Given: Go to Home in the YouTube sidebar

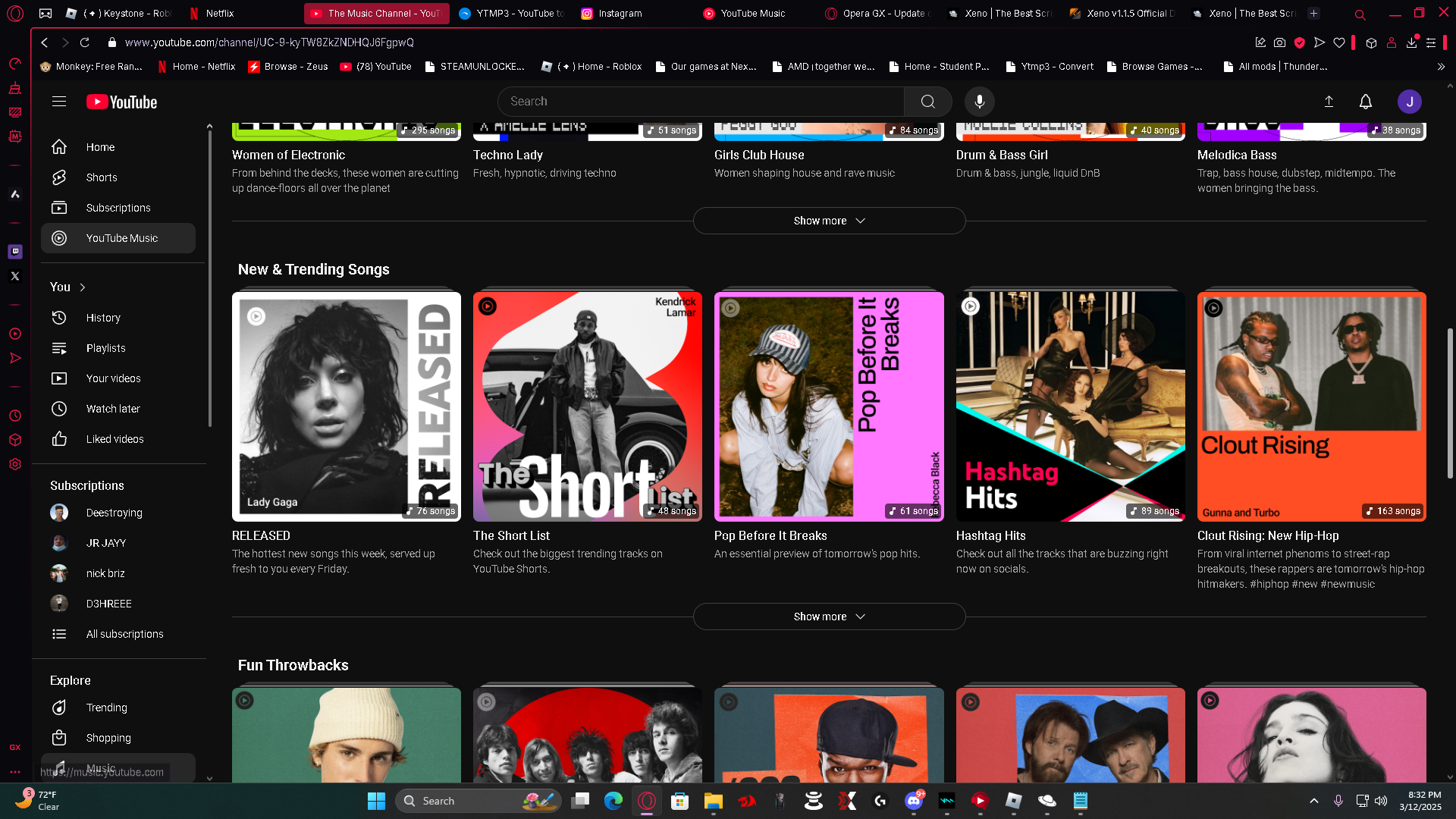Looking at the screenshot, I should point(118,147).
